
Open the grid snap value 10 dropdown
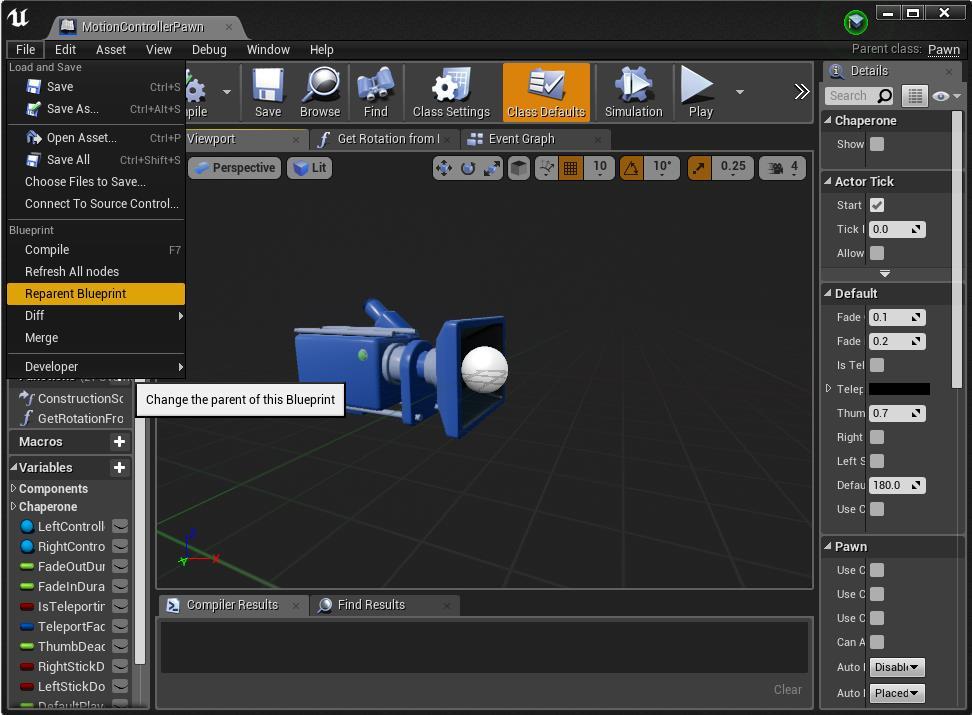[599, 168]
